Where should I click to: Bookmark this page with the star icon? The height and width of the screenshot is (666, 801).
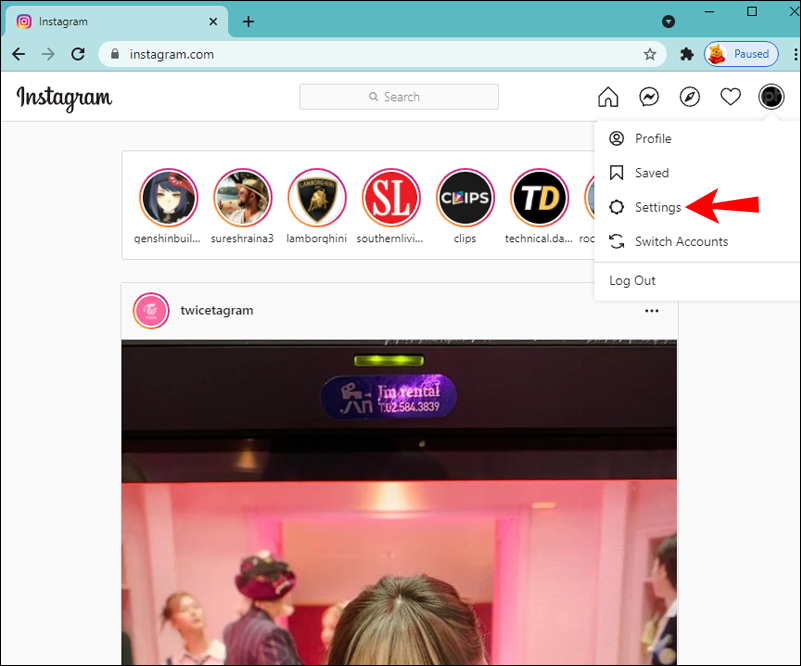[x=649, y=54]
